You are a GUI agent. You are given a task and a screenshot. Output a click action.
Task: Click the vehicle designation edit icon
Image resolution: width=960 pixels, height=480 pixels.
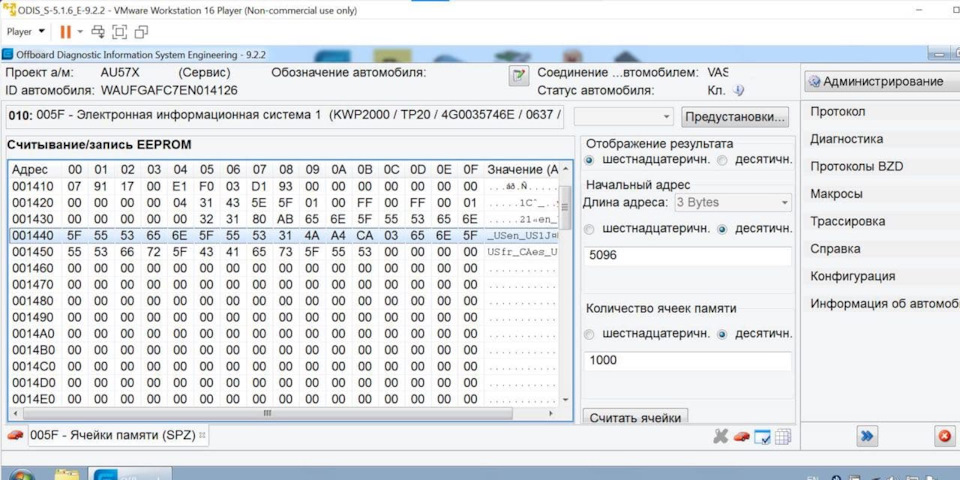pyautogui.click(x=519, y=76)
